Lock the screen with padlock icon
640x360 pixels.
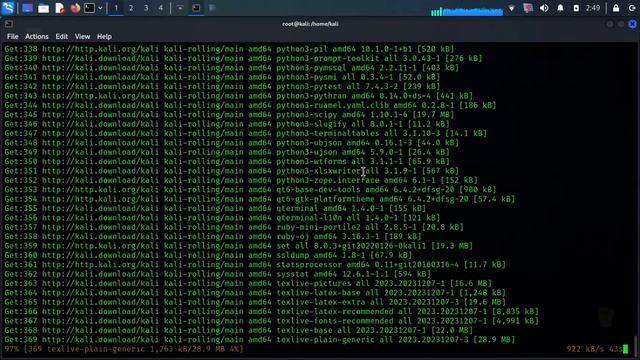616,8
